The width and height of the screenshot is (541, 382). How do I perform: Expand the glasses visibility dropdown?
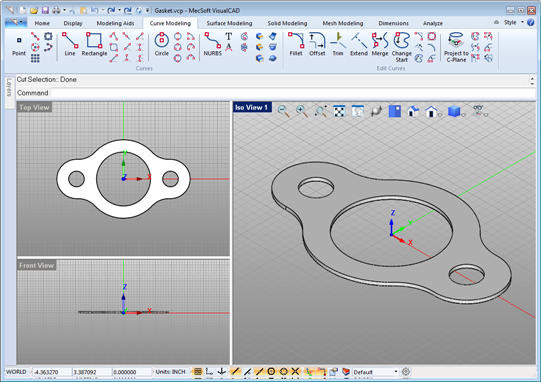[x=486, y=115]
